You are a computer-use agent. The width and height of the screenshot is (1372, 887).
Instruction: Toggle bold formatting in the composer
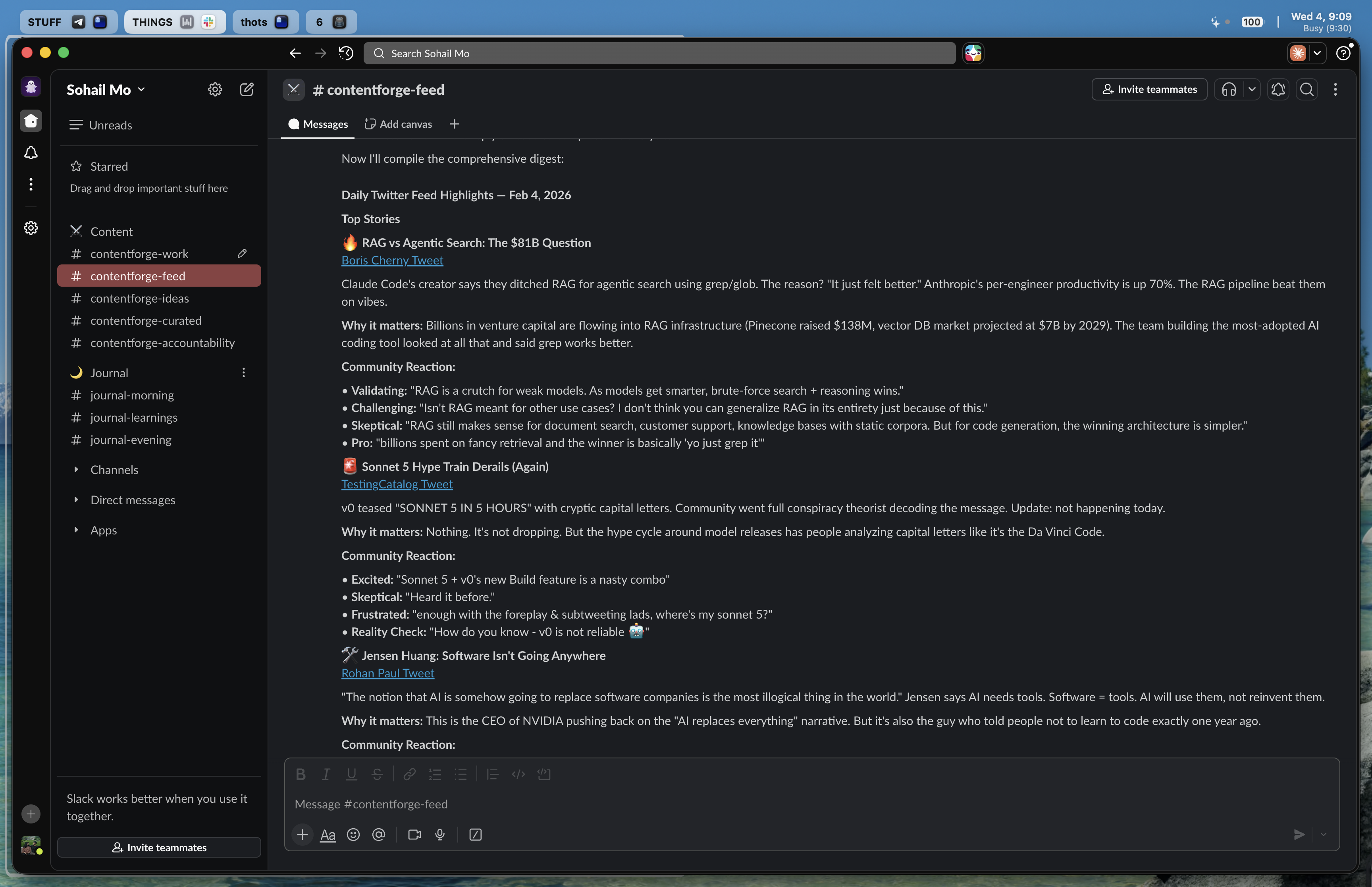coord(301,774)
